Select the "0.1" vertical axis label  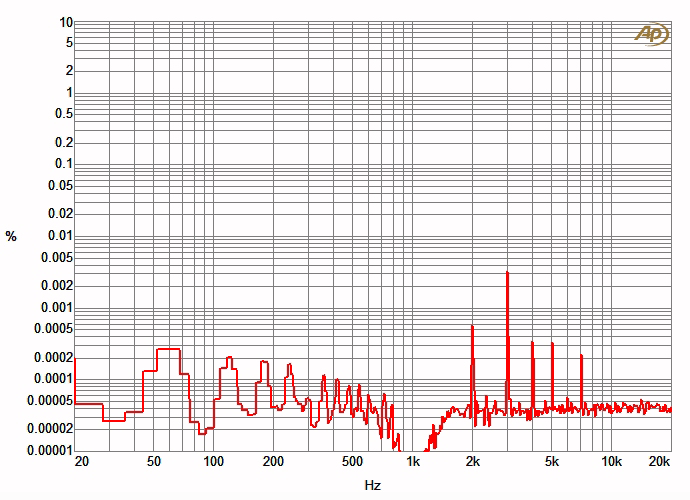[x=64, y=164]
